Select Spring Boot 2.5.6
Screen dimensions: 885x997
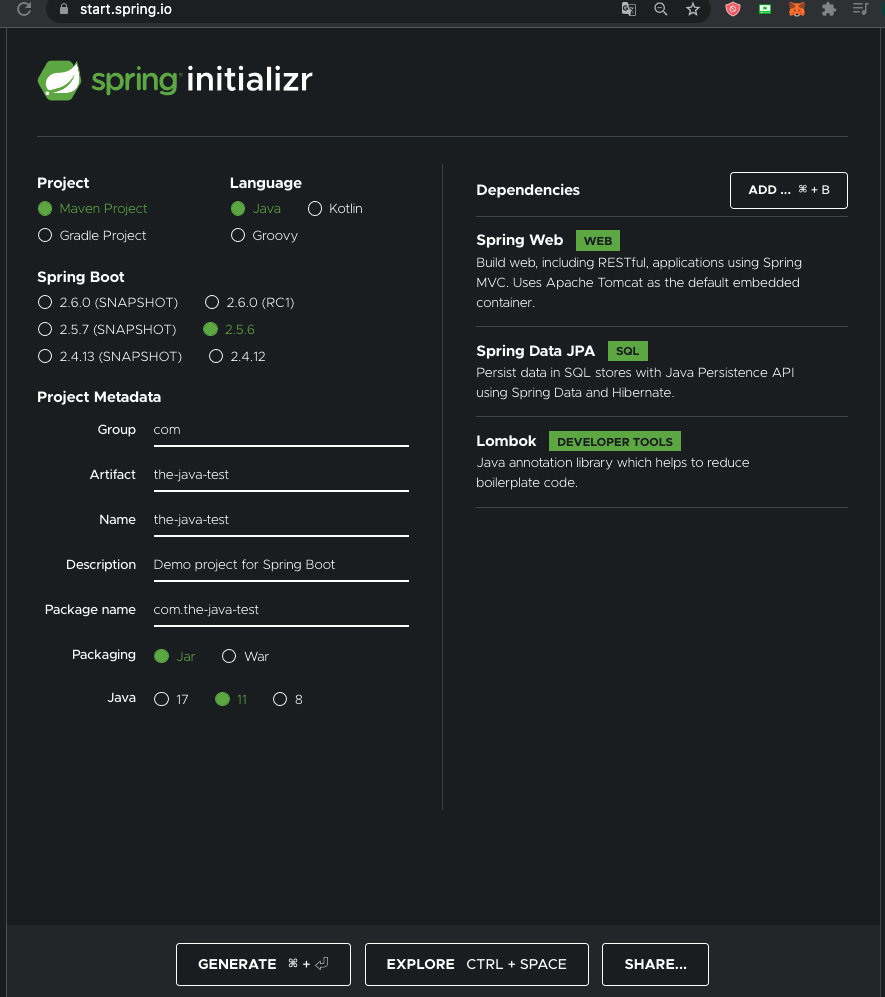[229, 329]
